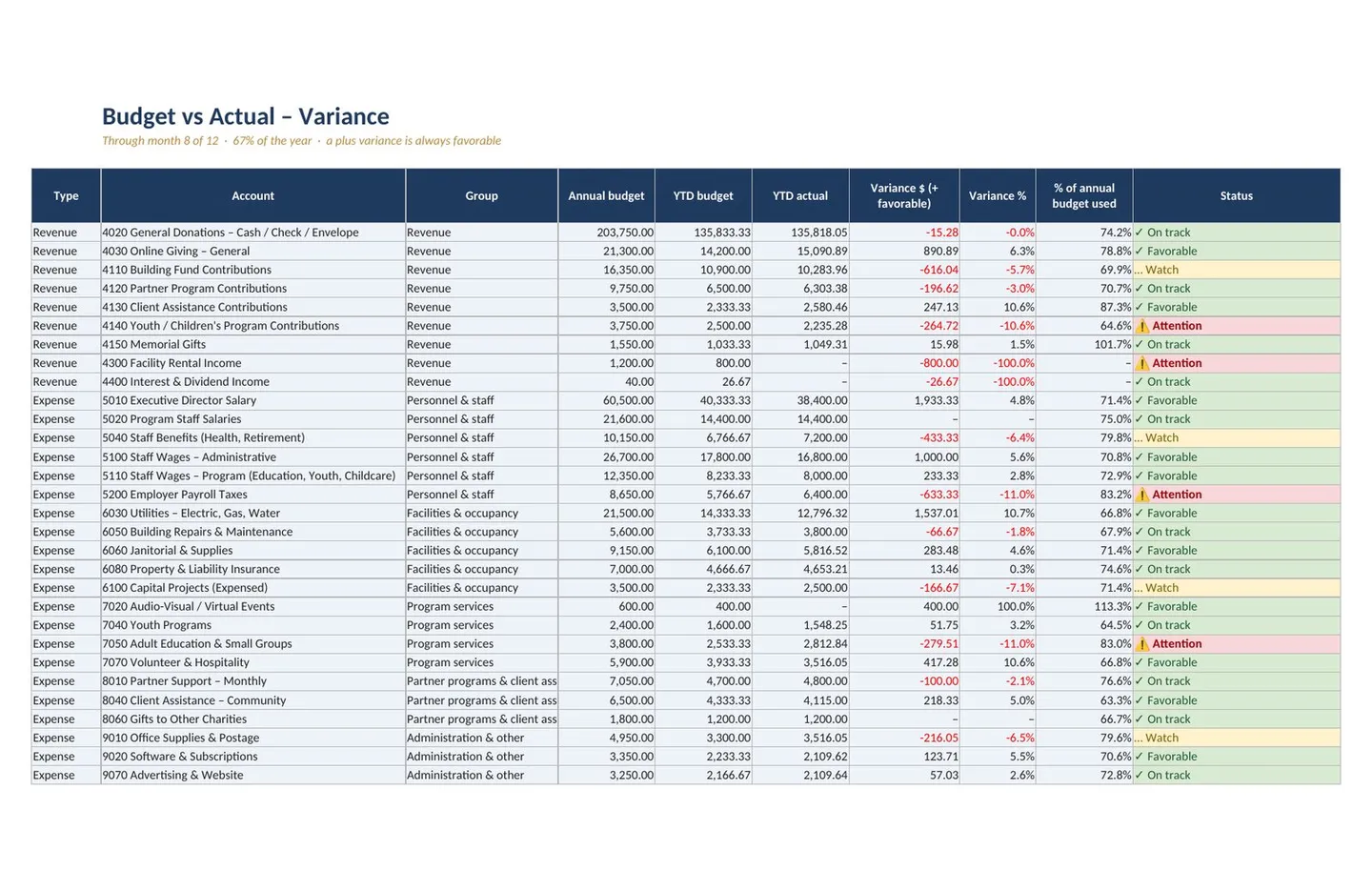Select variance value 890.89
The image size is (1372, 891).
point(904,251)
